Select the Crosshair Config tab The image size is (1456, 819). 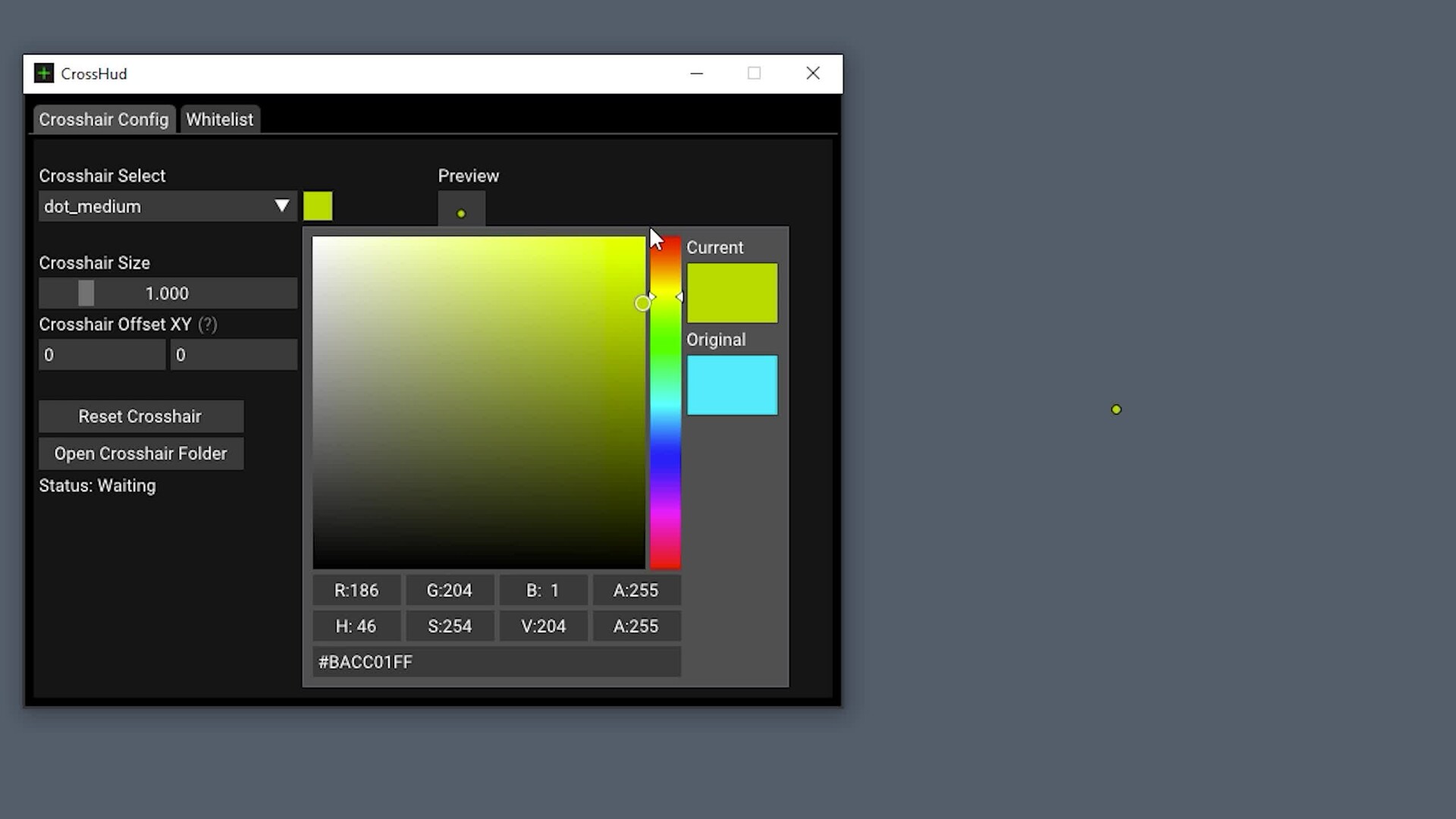point(104,120)
